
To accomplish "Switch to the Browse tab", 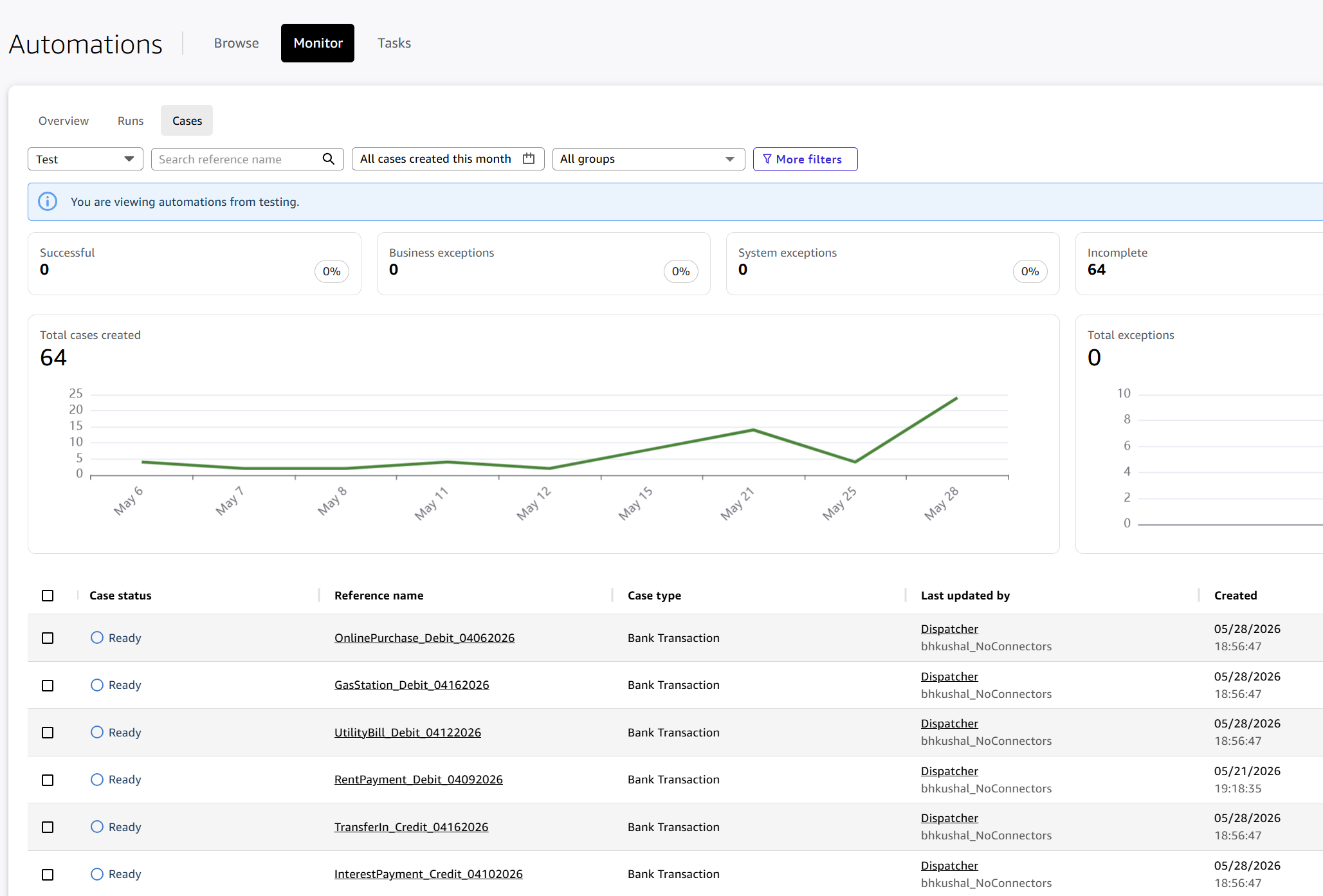I will tap(236, 43).
